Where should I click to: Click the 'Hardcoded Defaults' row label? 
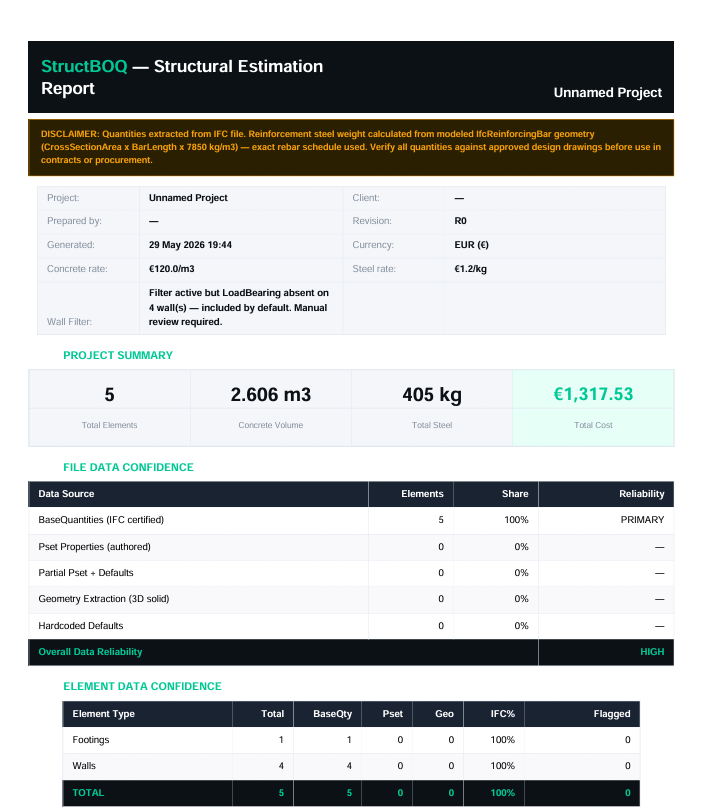pyautogui.click(x=81, y=626)
